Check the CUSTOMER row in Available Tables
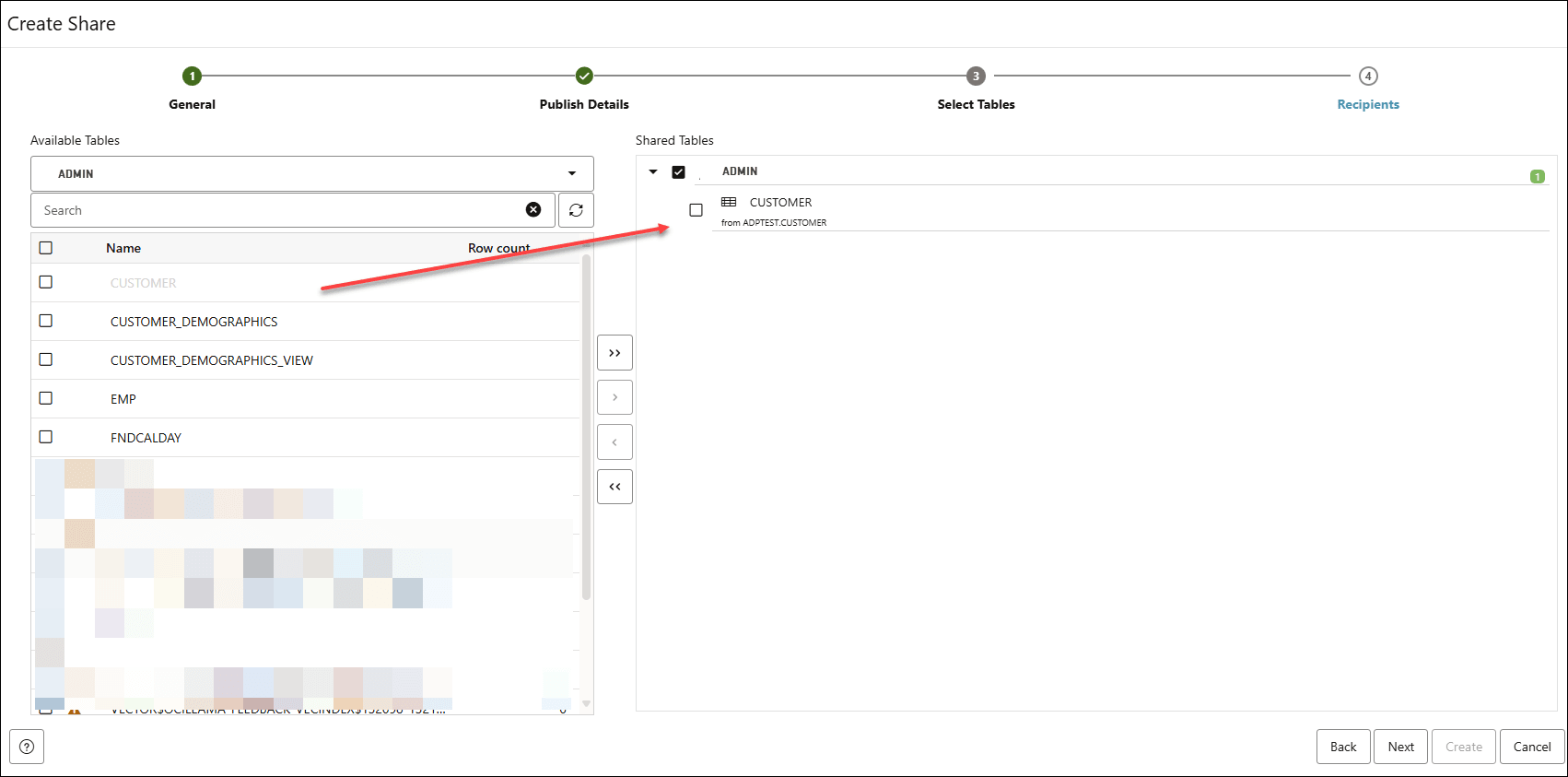This screenshot has height=777, width=1568. point(46,282)
